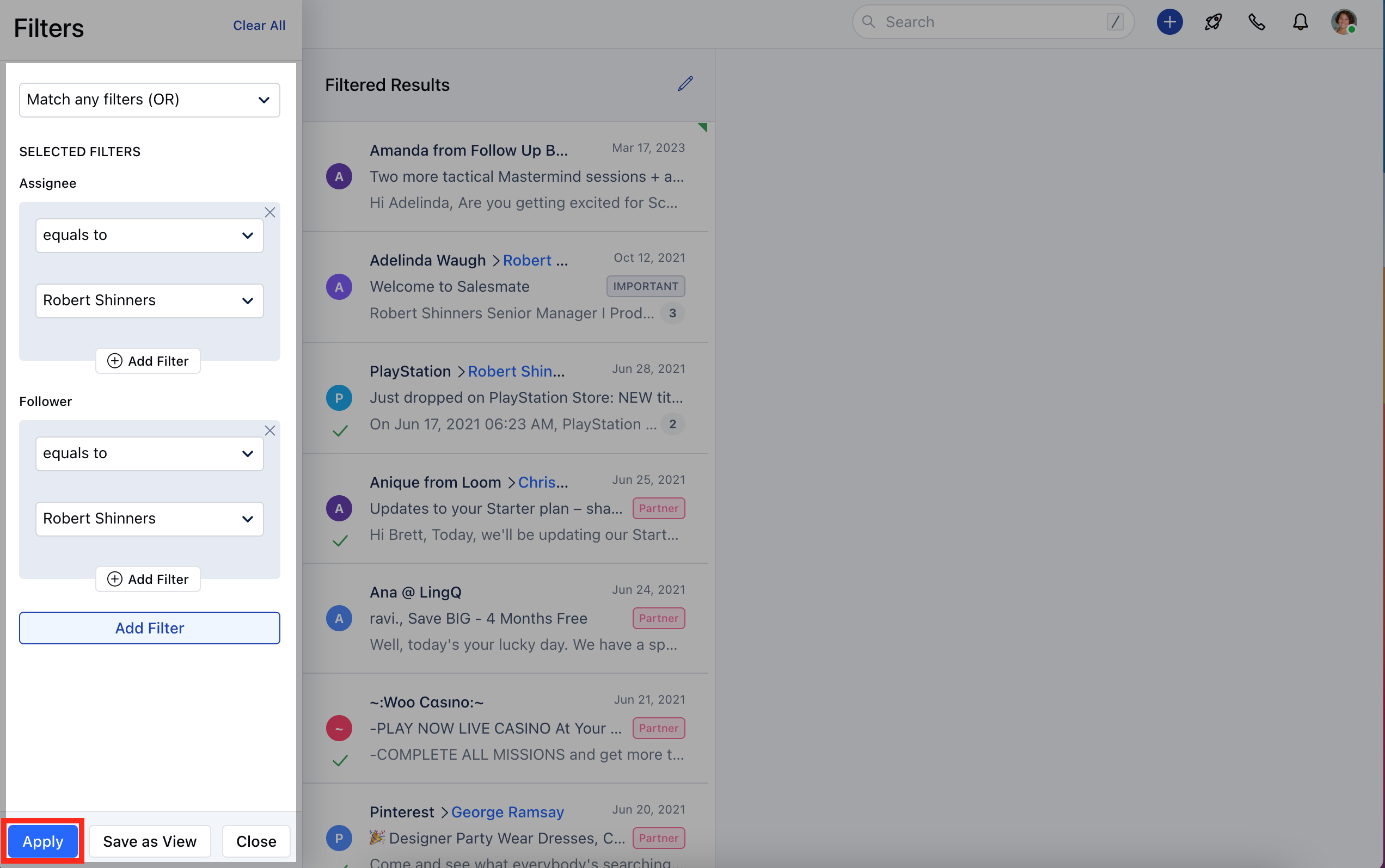The height and width of the screenshot is (868, 1385).
Task: Open the notifications bell
Action: click(x=1300, y=22)
